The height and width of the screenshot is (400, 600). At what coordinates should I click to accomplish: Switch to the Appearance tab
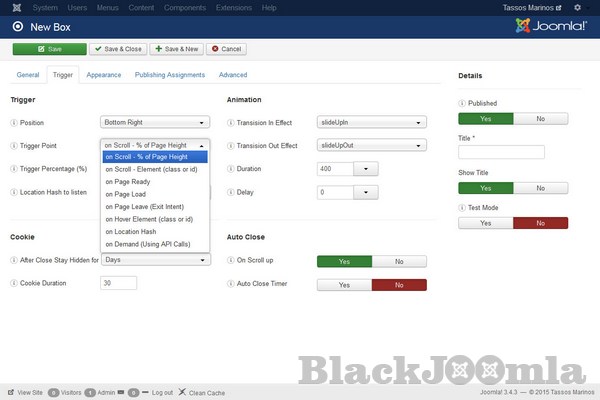tap(104, 75)
